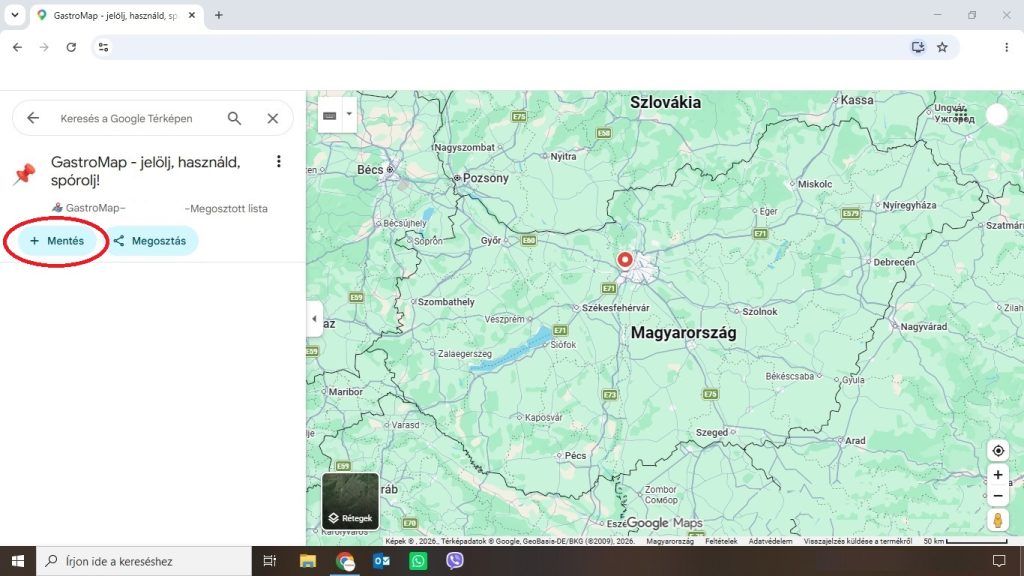The image size is (1024, 576).
Task: Open the input tools dropdown arrow
Action: [x=349, y=114]
